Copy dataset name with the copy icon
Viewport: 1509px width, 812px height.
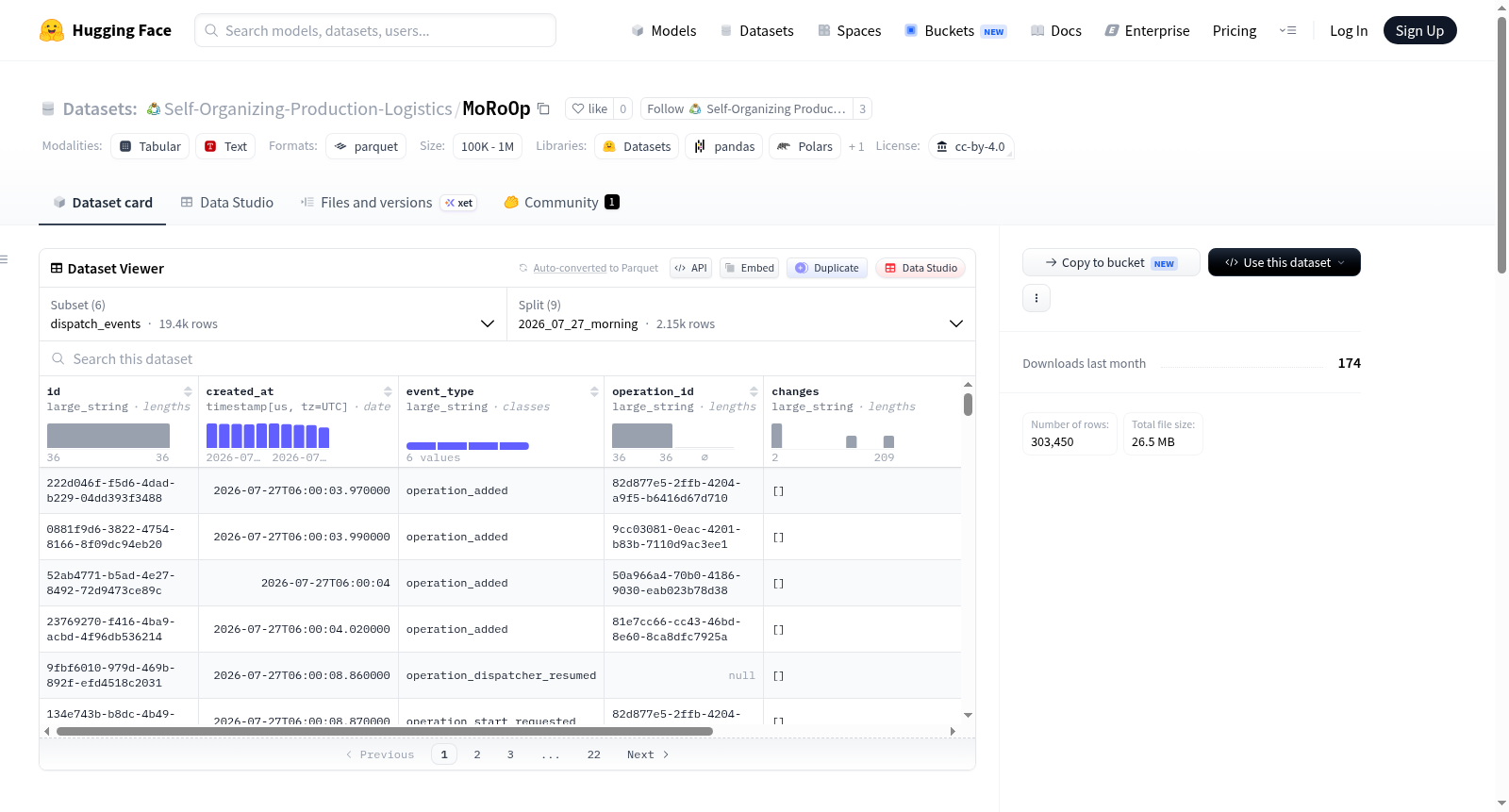pos(543,108)
